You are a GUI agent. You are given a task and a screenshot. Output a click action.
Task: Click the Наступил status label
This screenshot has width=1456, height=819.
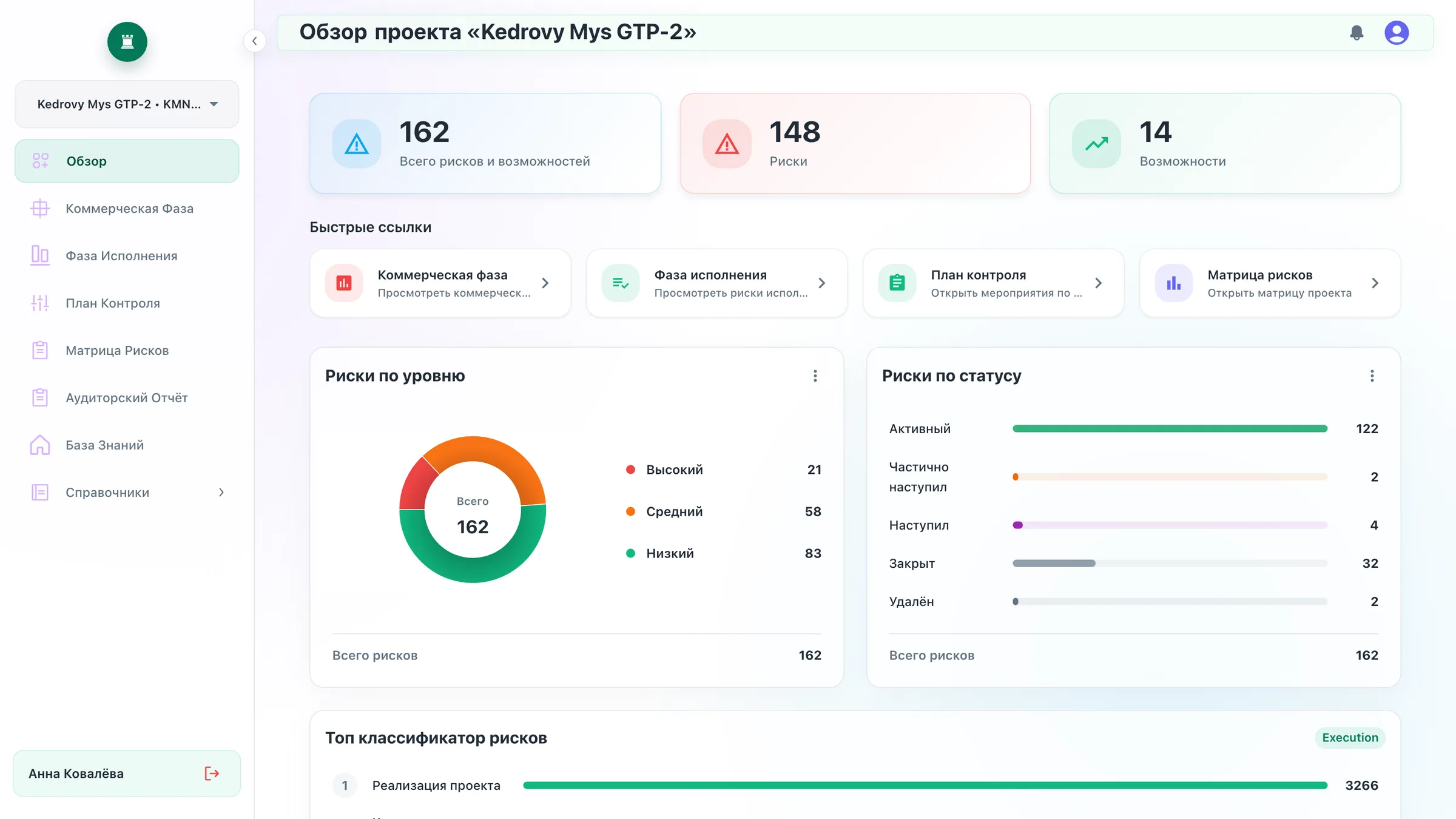coord(919,525)
